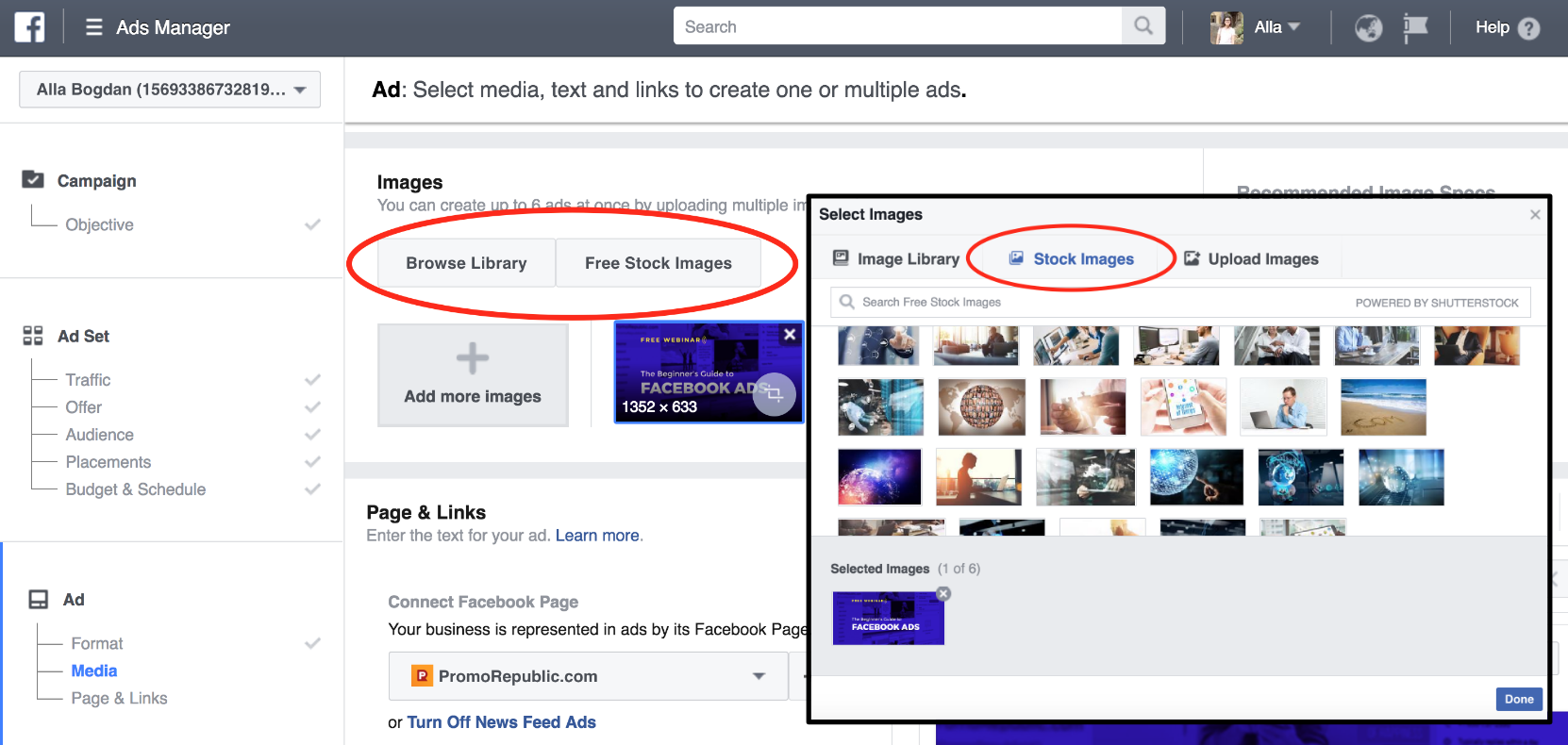Click the Browse Library button

466,263
